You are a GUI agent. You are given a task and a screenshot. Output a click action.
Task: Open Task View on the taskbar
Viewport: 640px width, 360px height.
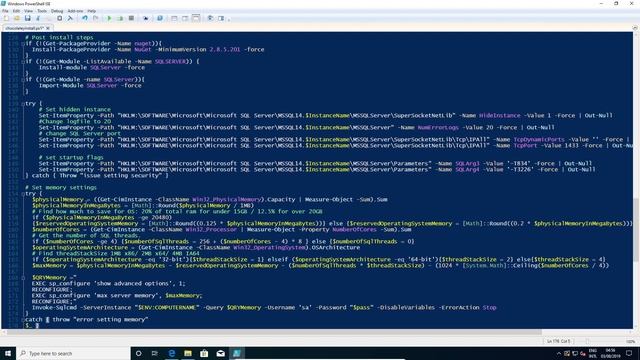(x=155, y=353)
